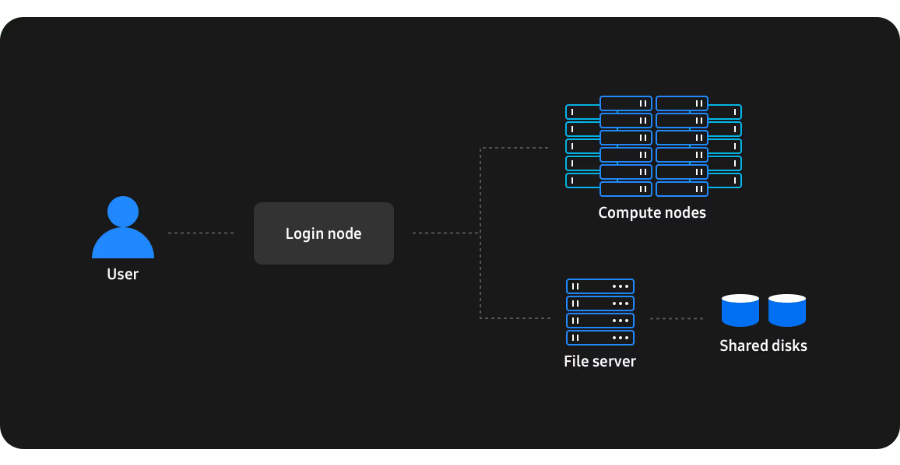Click dashed line between User and Login node
This screenshot has width=900, height=465.
[201, 233]
